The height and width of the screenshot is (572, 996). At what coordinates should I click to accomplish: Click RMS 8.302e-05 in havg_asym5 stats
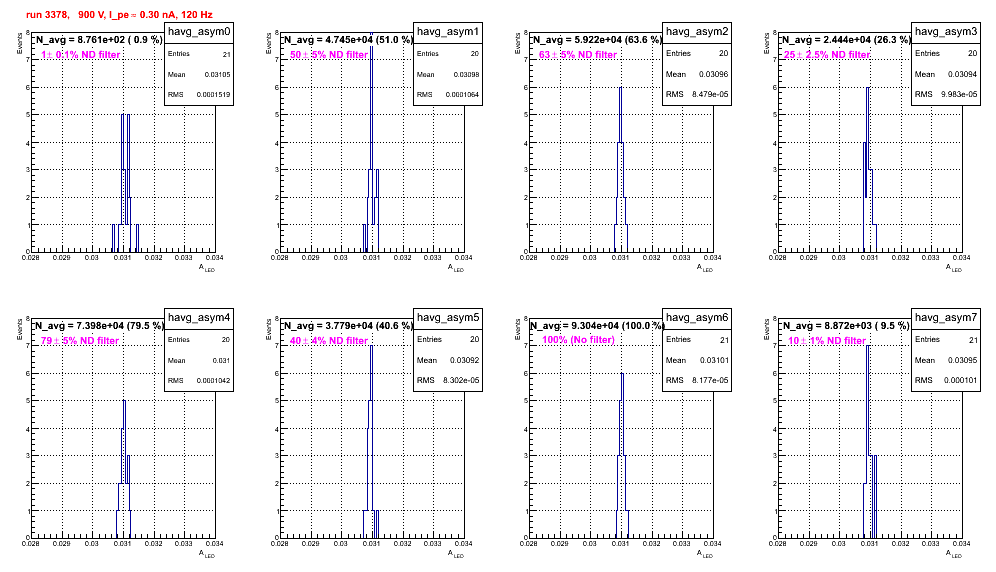click(x=448, y=381)
